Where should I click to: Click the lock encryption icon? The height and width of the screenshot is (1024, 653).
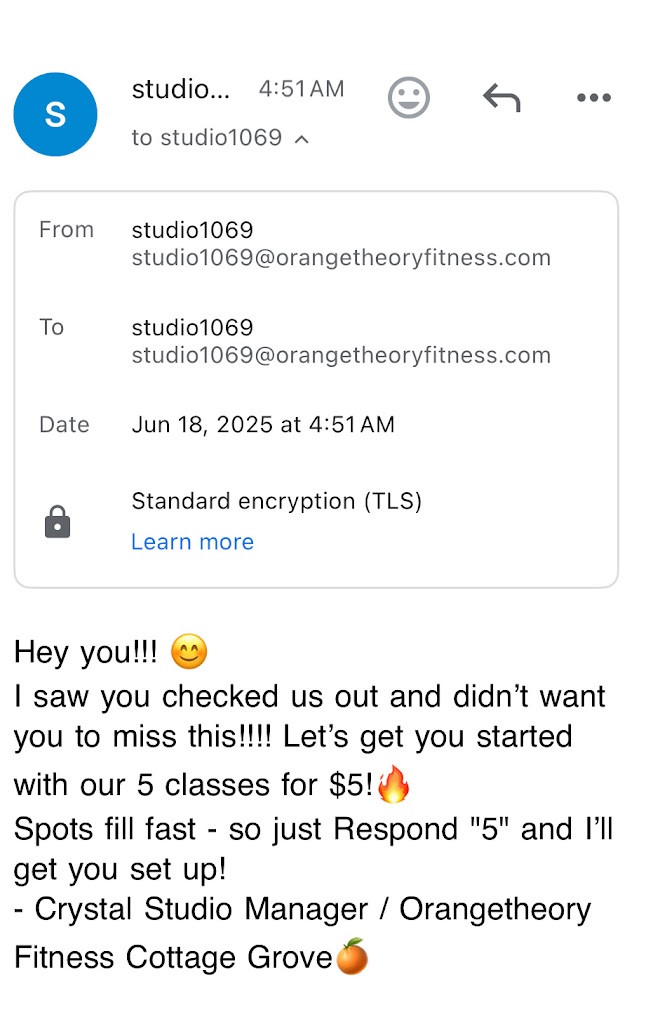tap(58, 521)
